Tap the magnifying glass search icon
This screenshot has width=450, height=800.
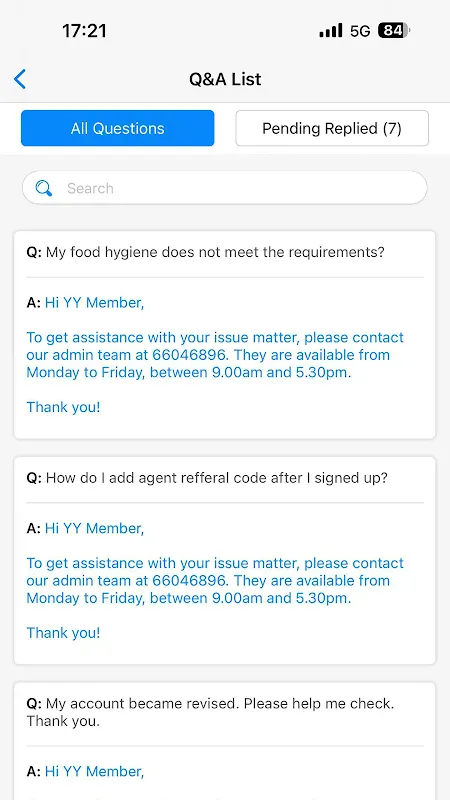click(x=43, y=188)
